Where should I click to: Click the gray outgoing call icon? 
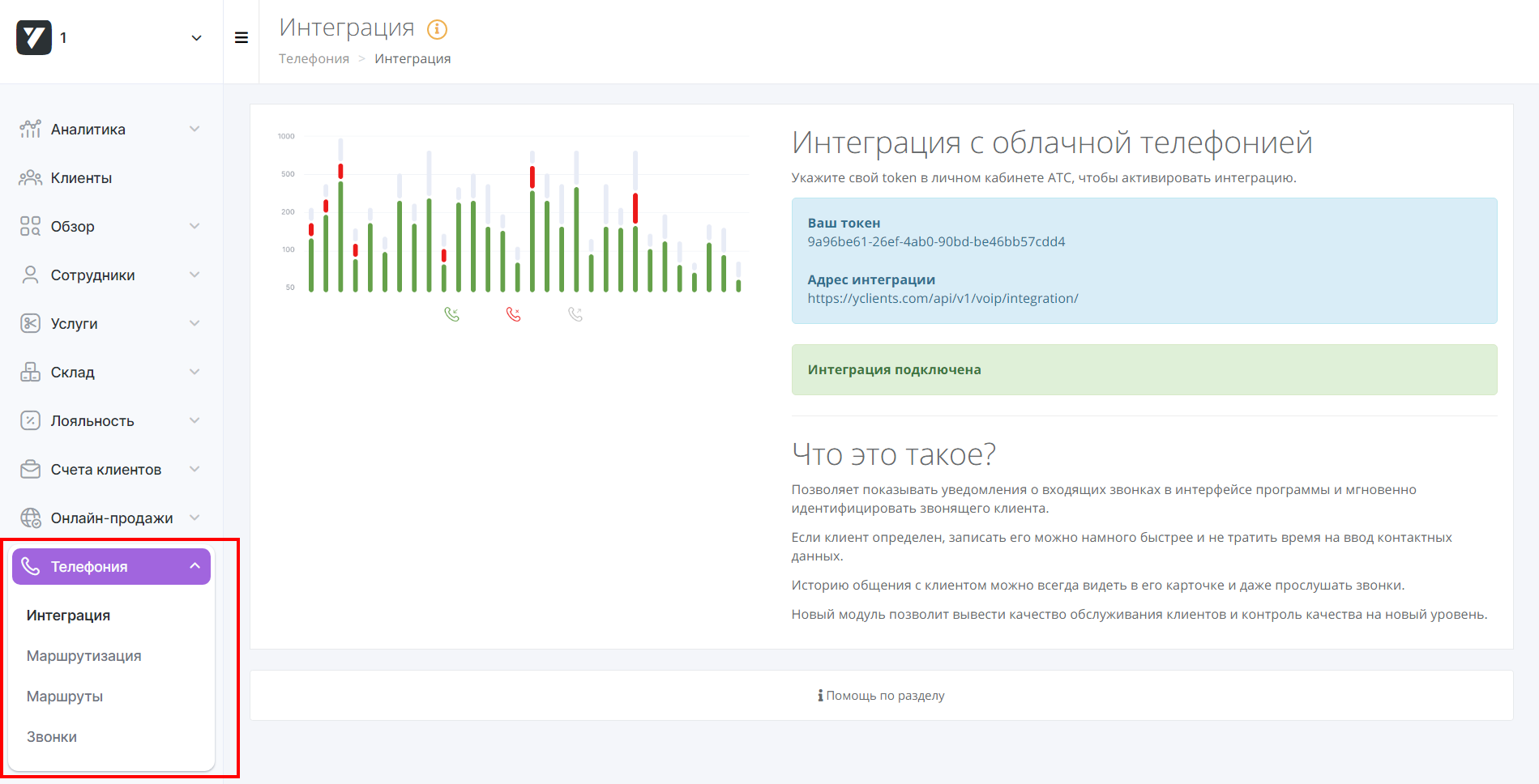[575, 314]
